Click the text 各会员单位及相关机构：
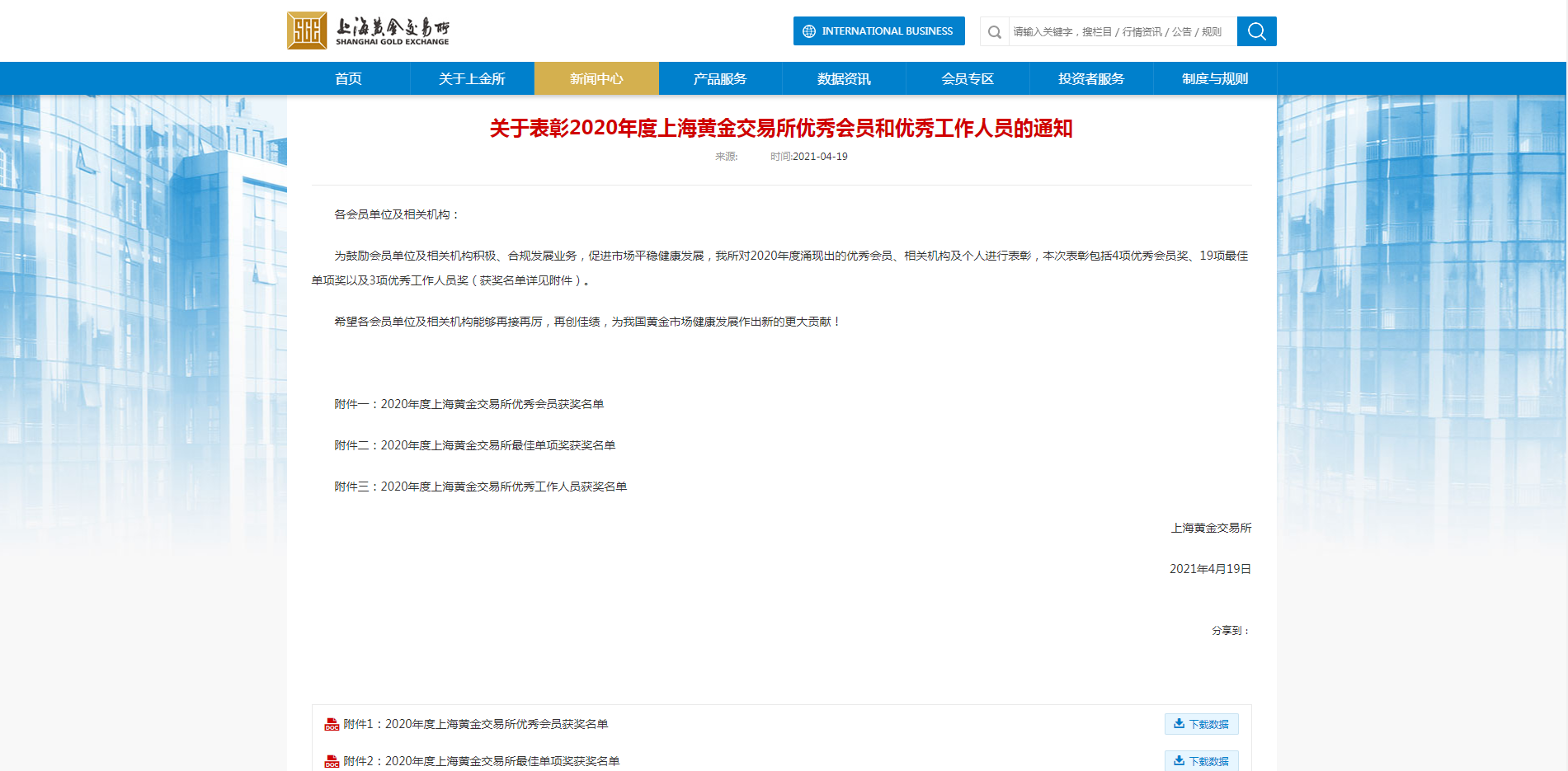 (x=397, y=214)
